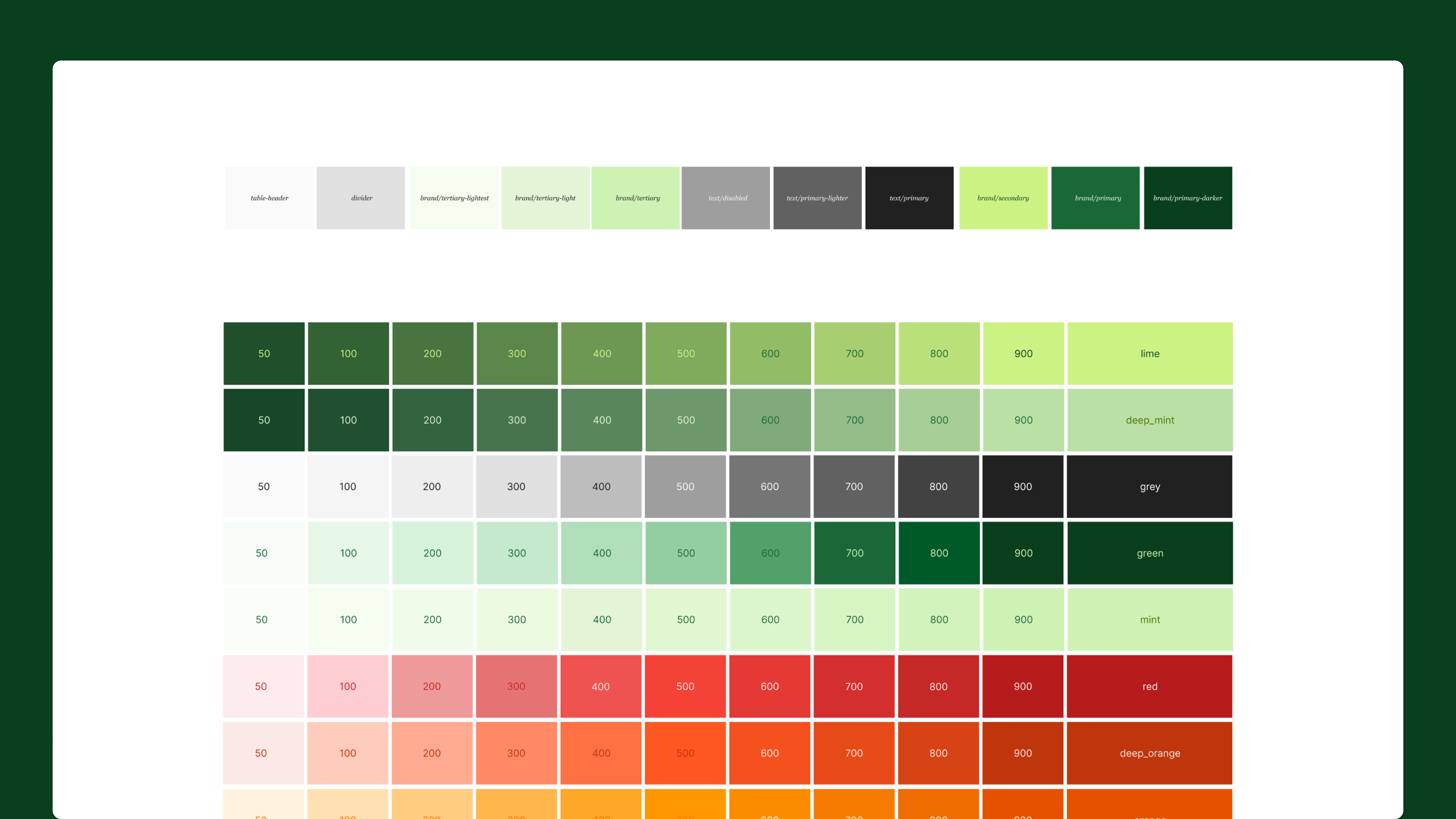Click the lime 400 swatch
1456x819 pixels.
click(601, 353)
